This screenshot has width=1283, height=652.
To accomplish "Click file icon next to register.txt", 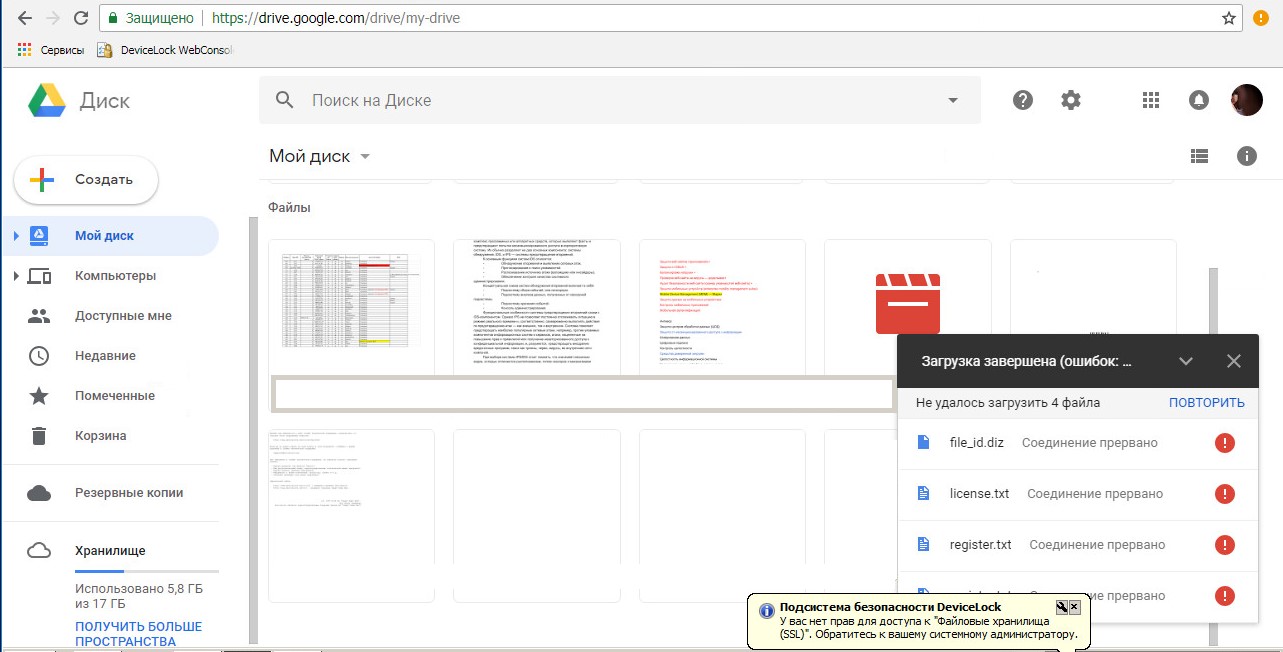I will (x=925, y=545).
